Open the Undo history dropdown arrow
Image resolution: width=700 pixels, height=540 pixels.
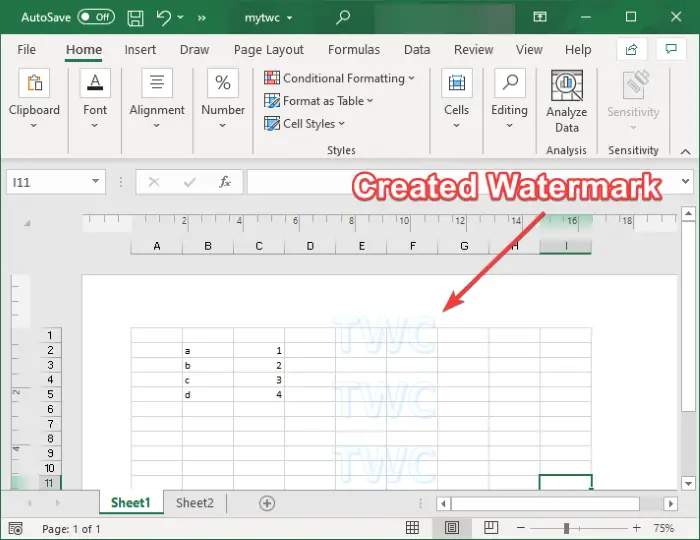[180, 17]
